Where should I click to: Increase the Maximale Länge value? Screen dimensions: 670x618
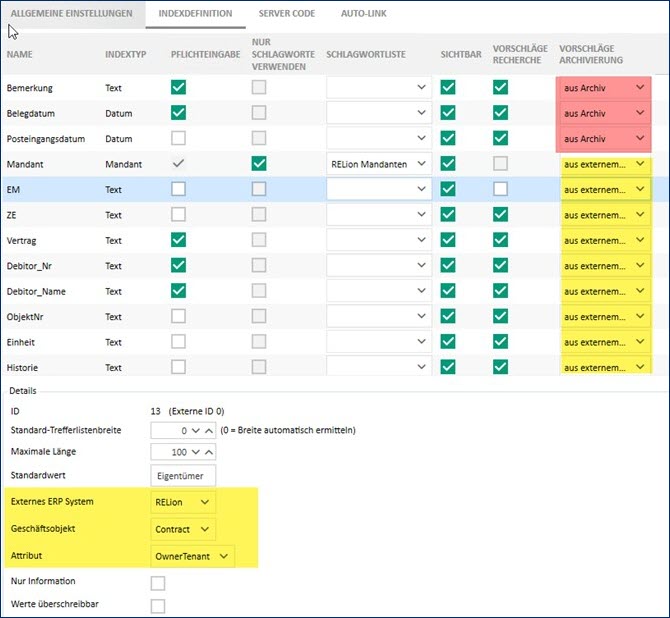coord(207,452)
